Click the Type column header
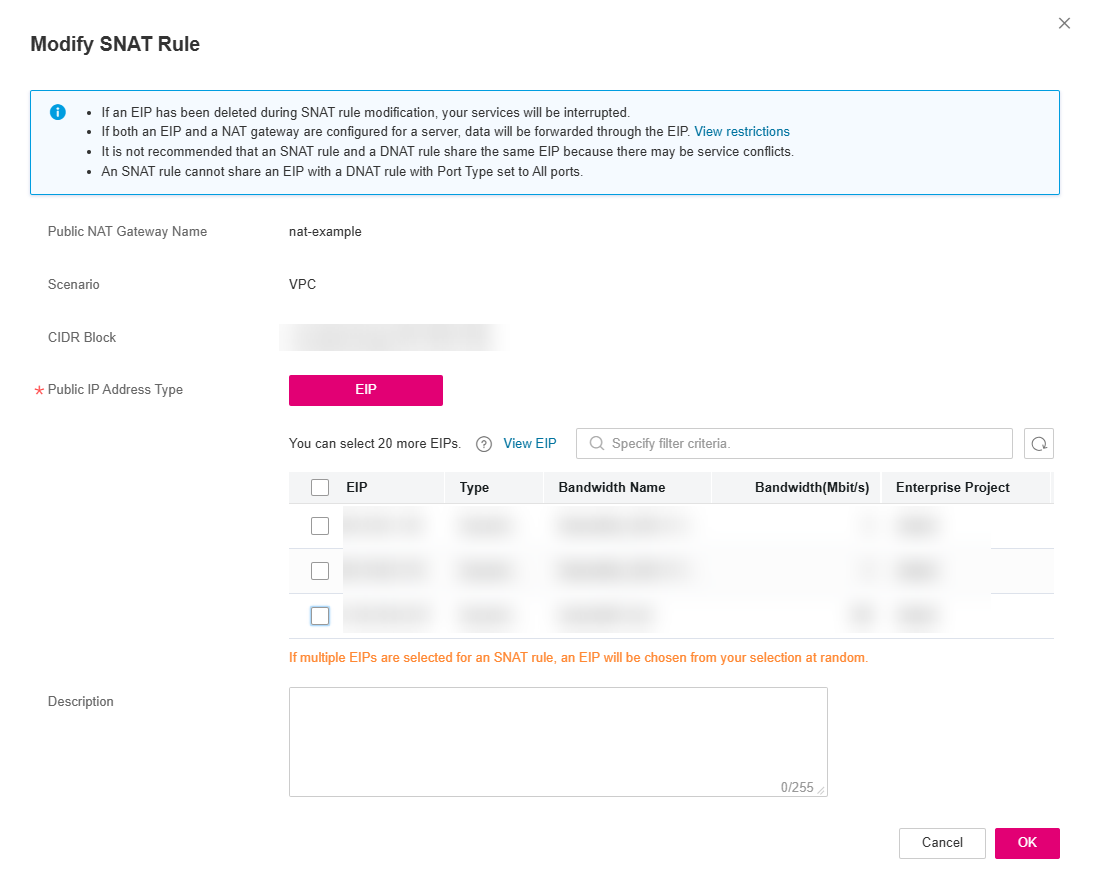 point(474,487)
